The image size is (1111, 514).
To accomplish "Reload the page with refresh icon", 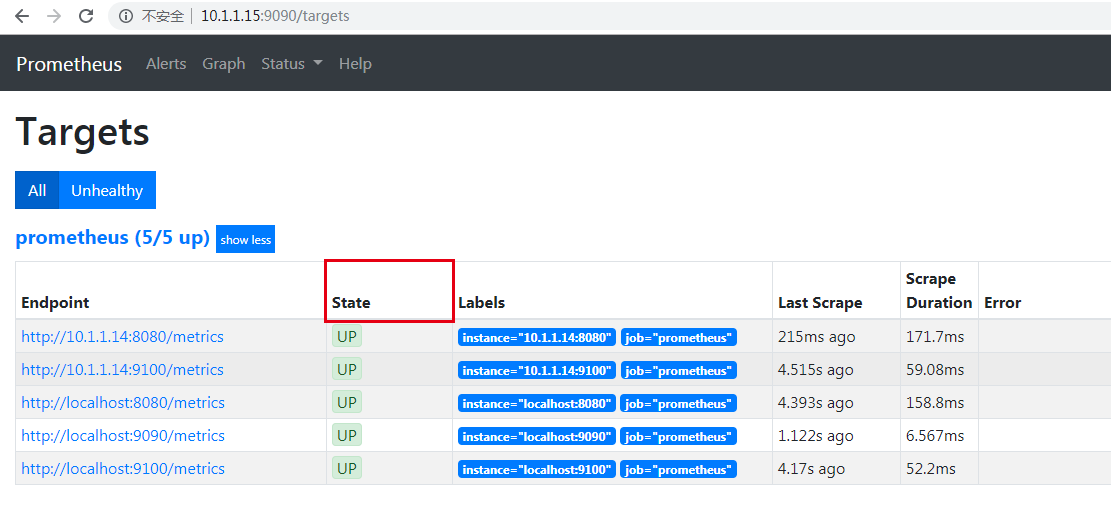I will (86, 16).
